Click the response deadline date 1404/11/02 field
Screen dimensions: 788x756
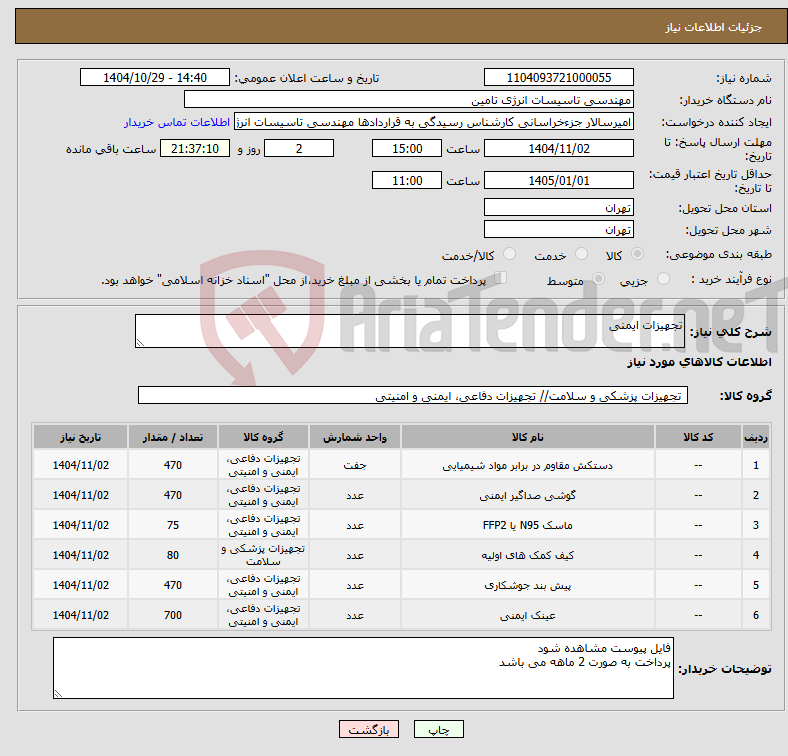point(558,148)
